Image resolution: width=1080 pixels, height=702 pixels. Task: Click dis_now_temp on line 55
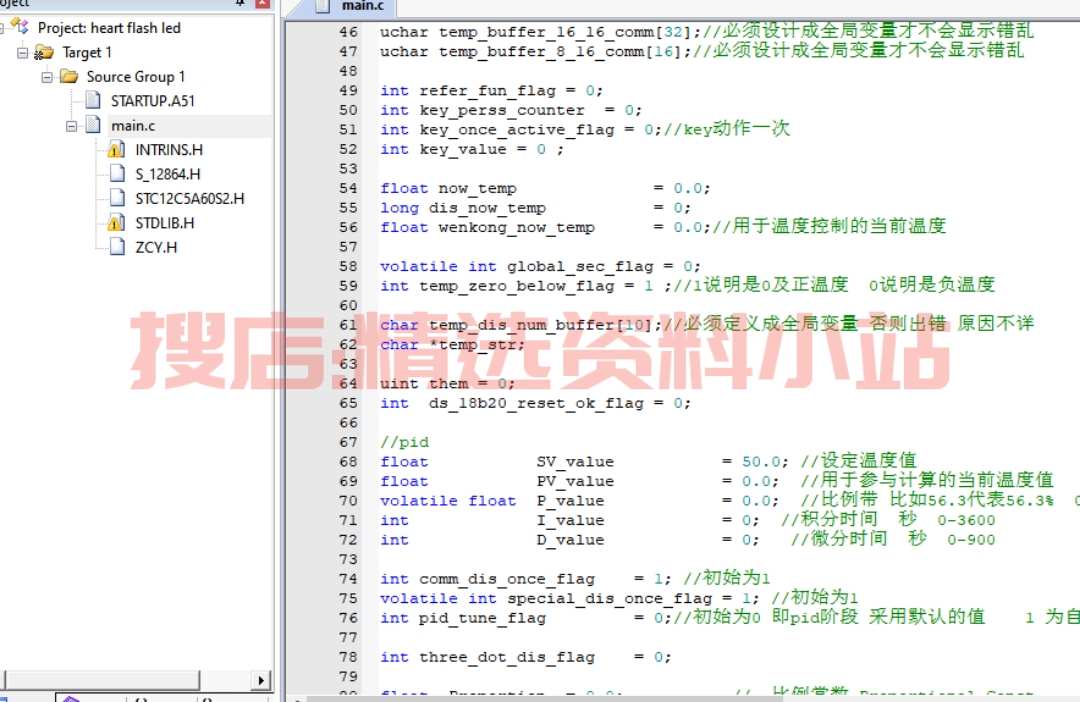coord(487,208)
